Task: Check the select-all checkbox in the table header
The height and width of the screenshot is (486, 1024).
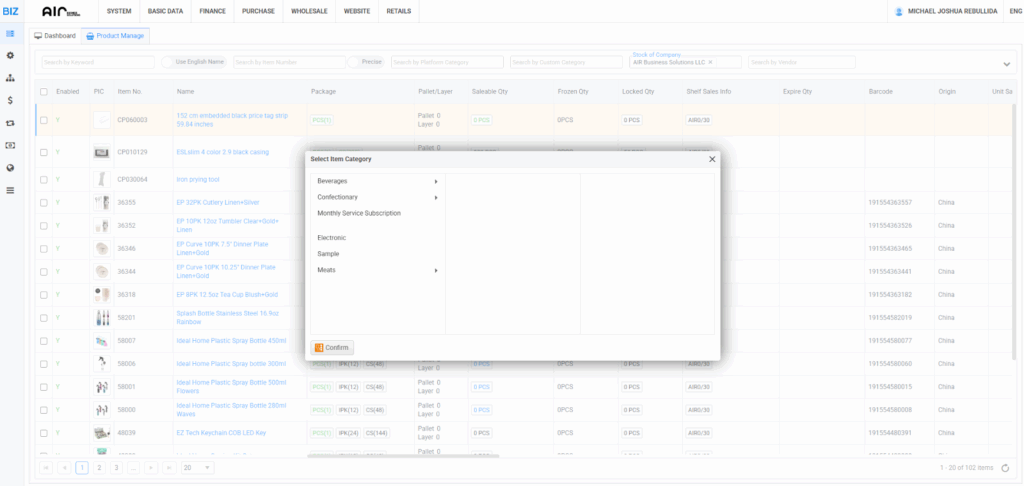Action: [43, 92]
